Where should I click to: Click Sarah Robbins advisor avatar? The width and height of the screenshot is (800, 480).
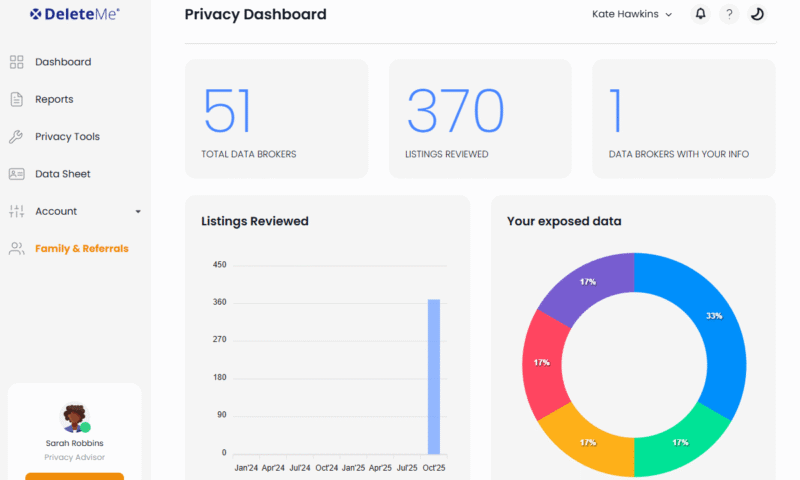coord(74,418)
